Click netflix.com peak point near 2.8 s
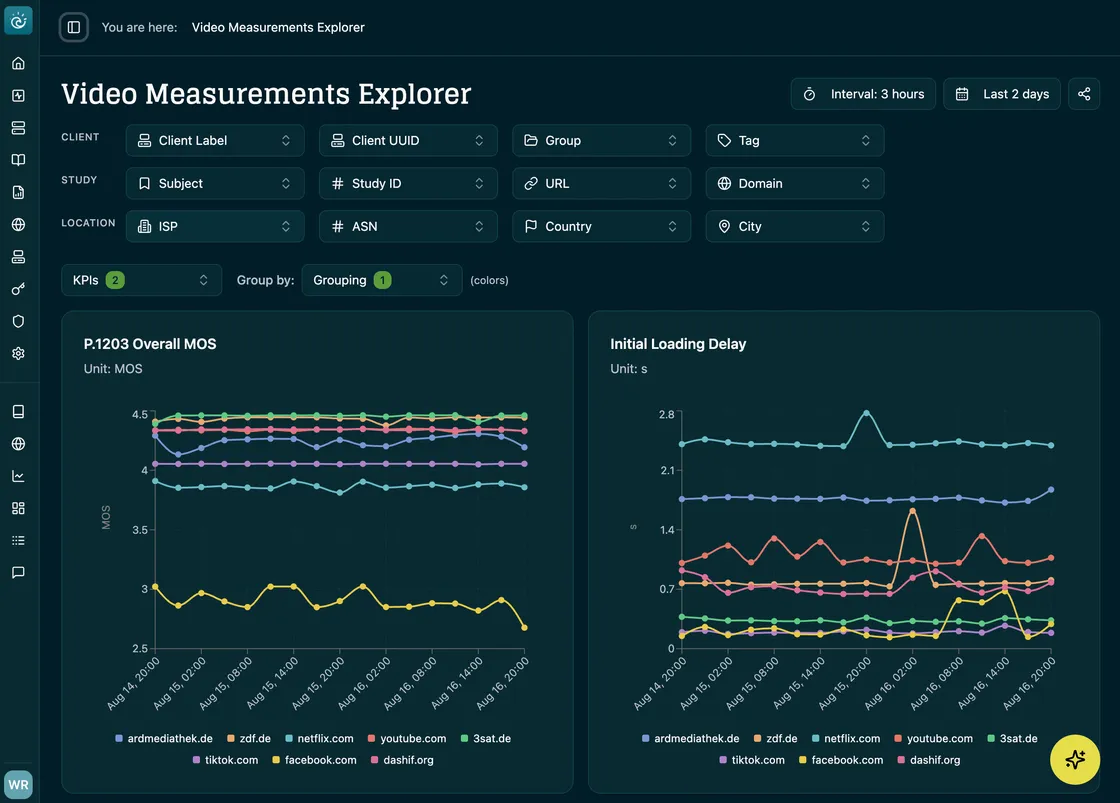This screenshot has width=1120, height=803. point(866,413)
